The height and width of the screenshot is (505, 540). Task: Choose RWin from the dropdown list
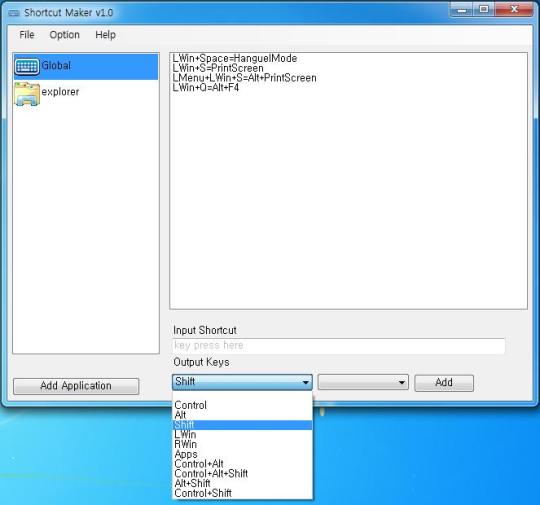242,444
